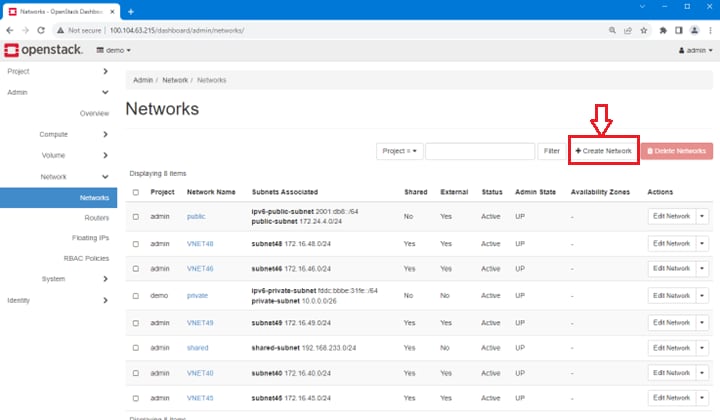
Task: Open a new browser tab
Action: pyautogui.click(x=131, y=11)
